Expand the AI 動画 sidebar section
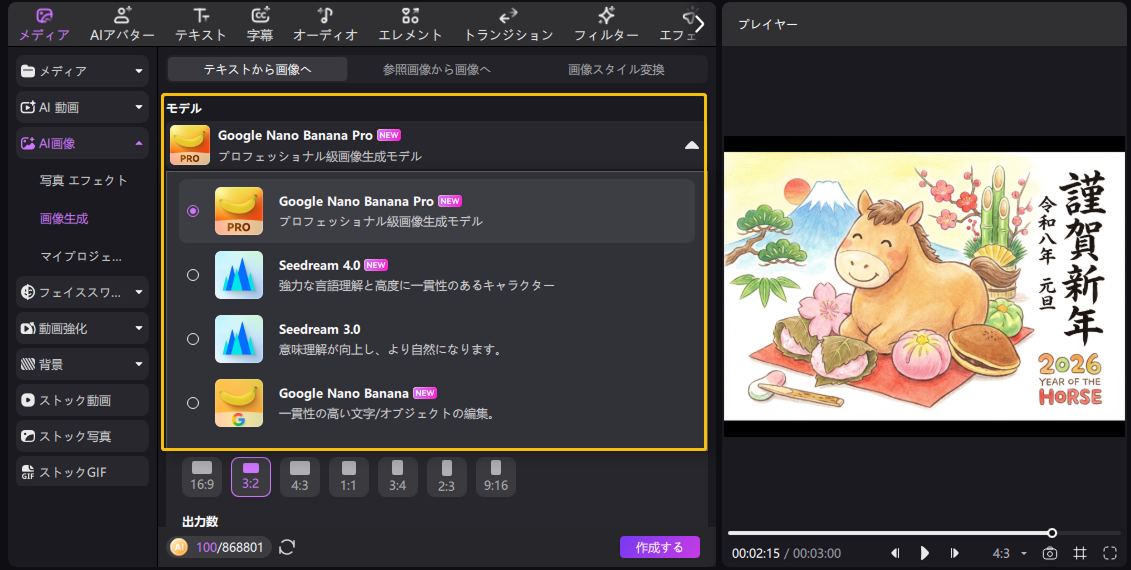This screenshot has width=1131, height=570. [x=138, y=108]
